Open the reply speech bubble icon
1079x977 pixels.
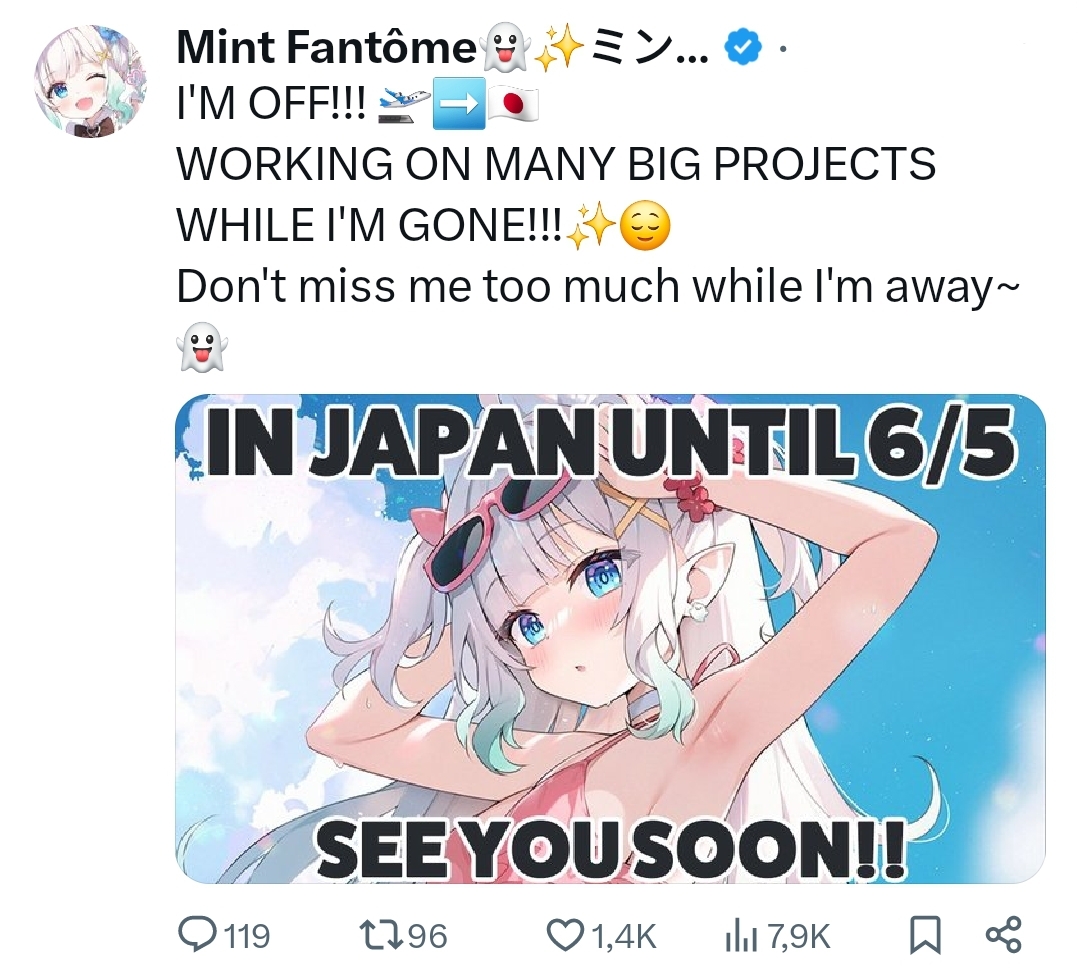point(197,935)
